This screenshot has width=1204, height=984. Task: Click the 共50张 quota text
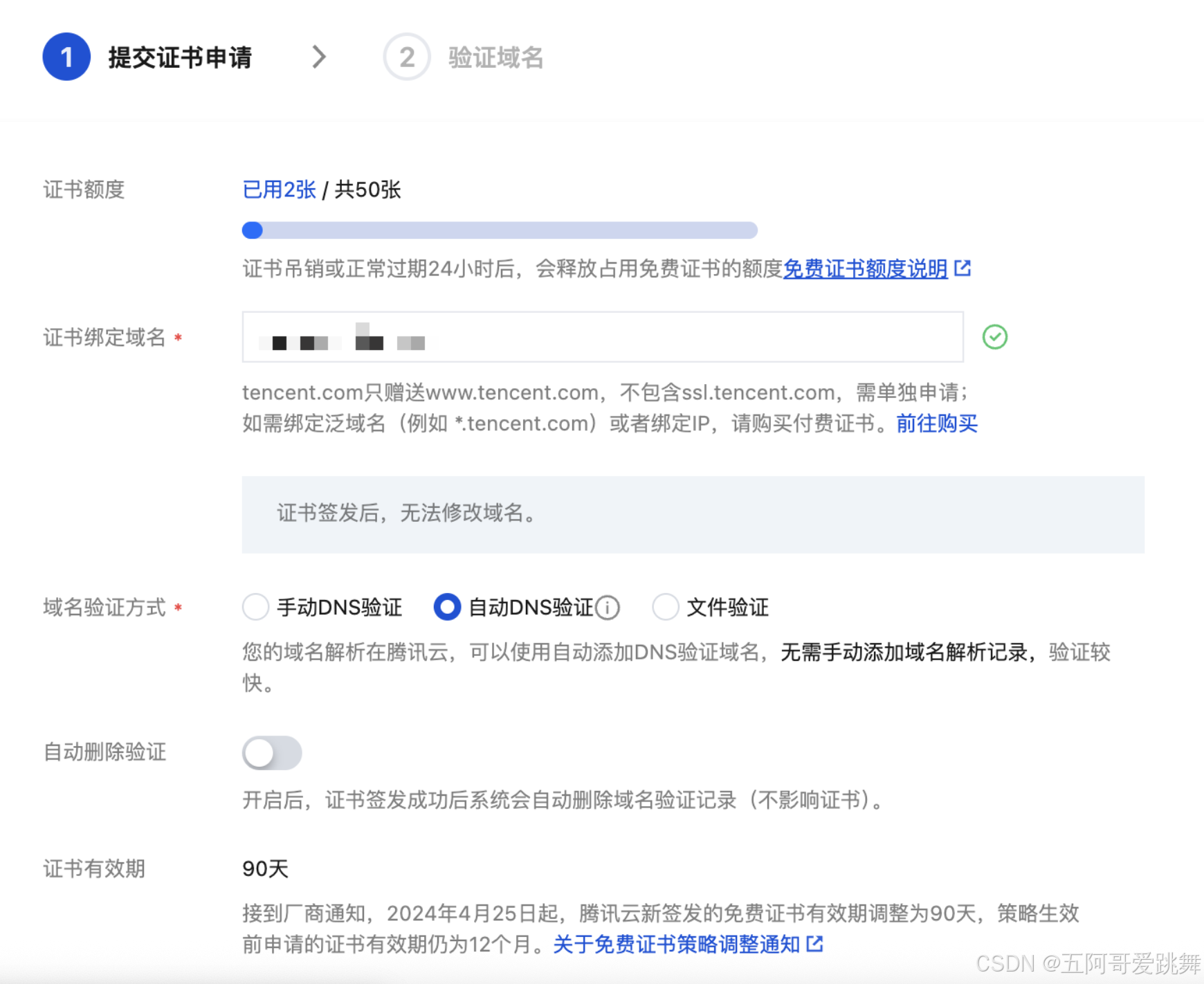coord(367,190)
